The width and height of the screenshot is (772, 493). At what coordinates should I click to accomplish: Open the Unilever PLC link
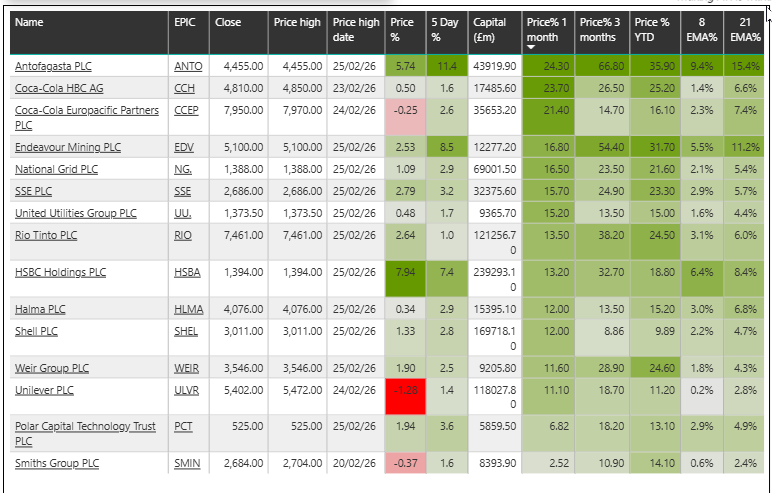(44, 391)
